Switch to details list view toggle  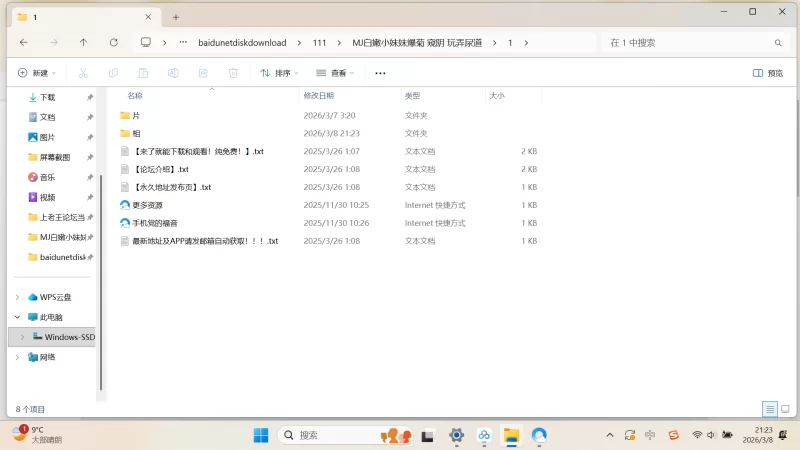(x=769, y=409)
